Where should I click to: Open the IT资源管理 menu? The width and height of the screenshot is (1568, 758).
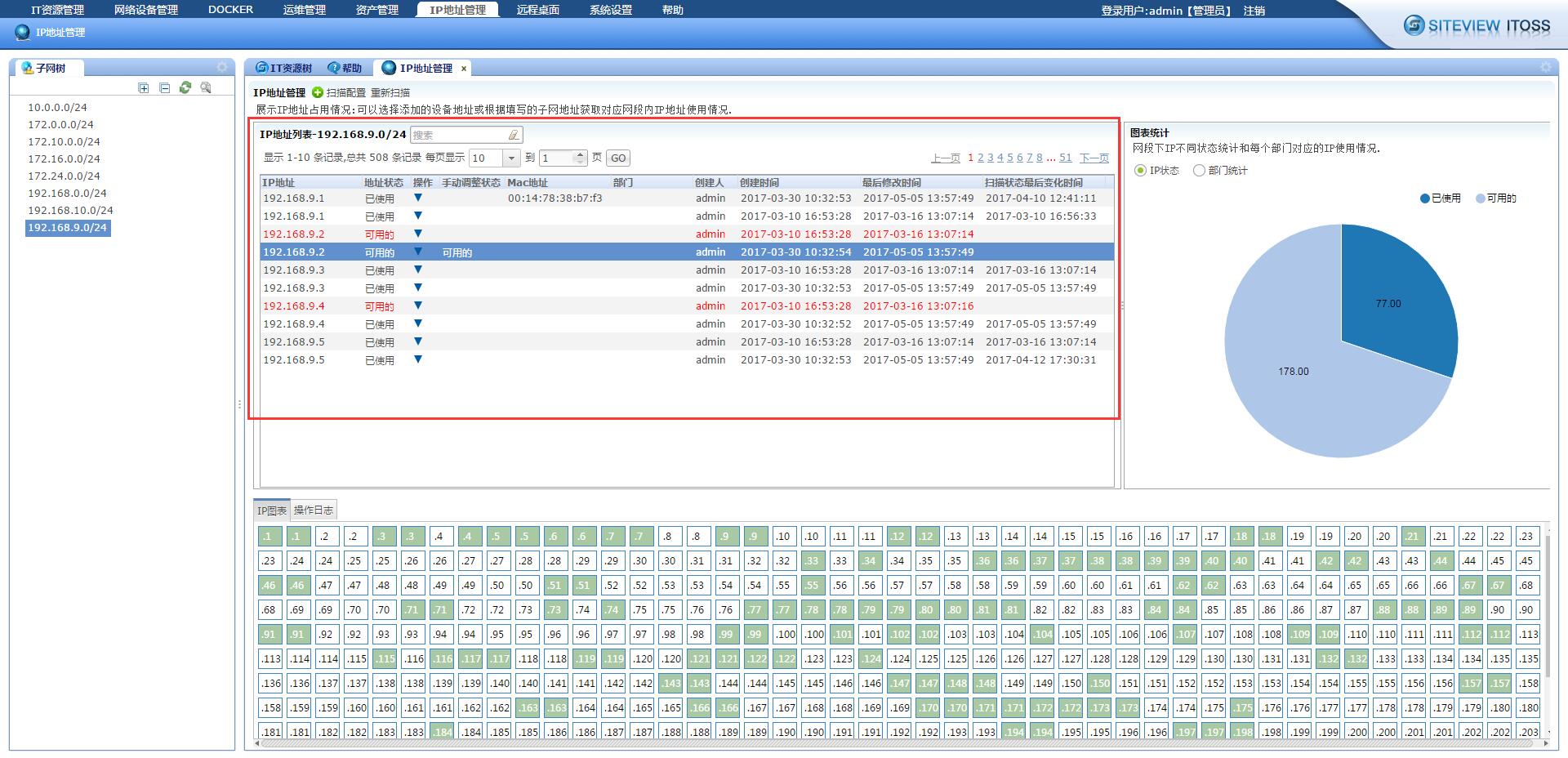[57, 10]
